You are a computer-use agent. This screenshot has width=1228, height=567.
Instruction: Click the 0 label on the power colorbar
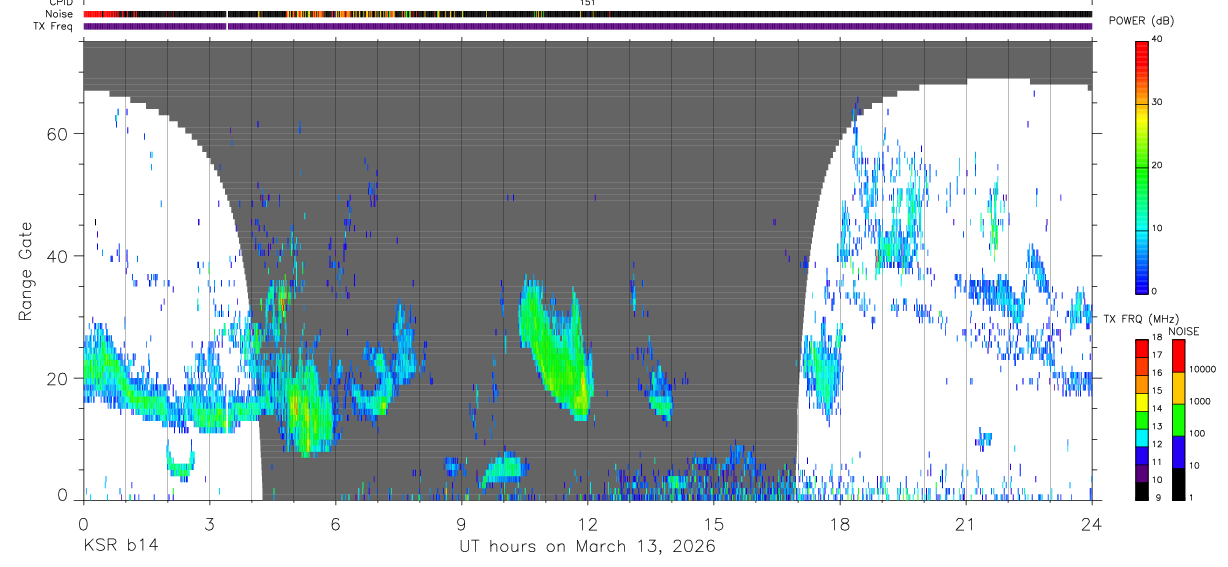click(x=1154, y=291)
